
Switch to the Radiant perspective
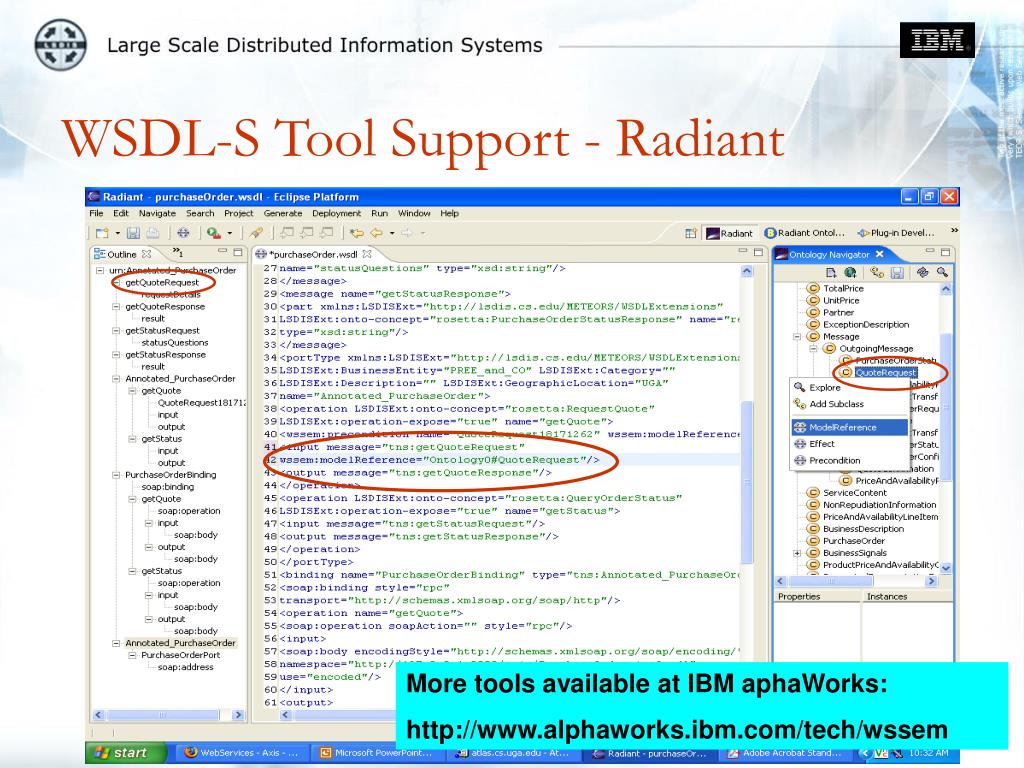730,233
